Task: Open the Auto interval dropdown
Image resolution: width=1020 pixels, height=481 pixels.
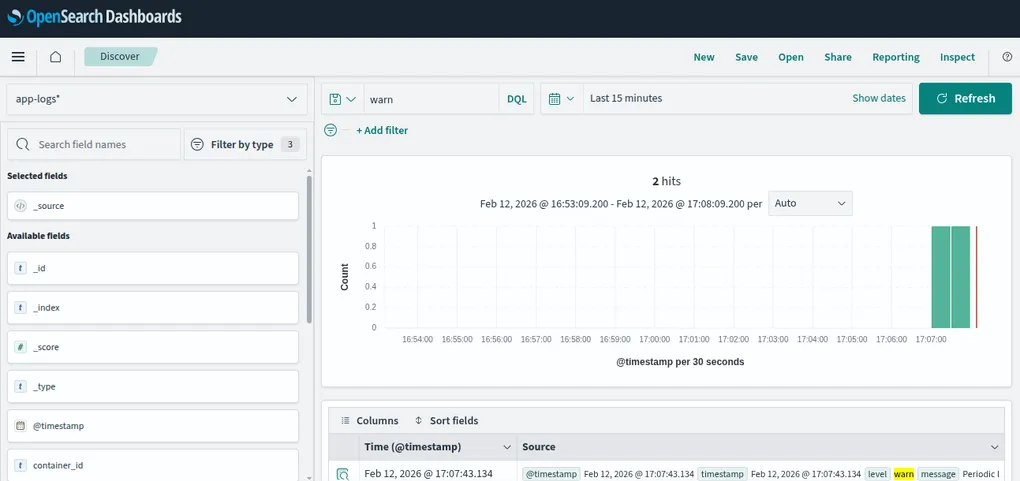Action: (810, 203)
